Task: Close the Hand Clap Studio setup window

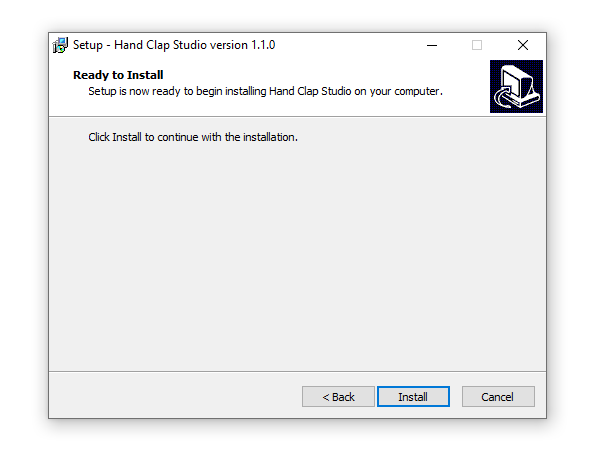Action: (x=523, y=45)
